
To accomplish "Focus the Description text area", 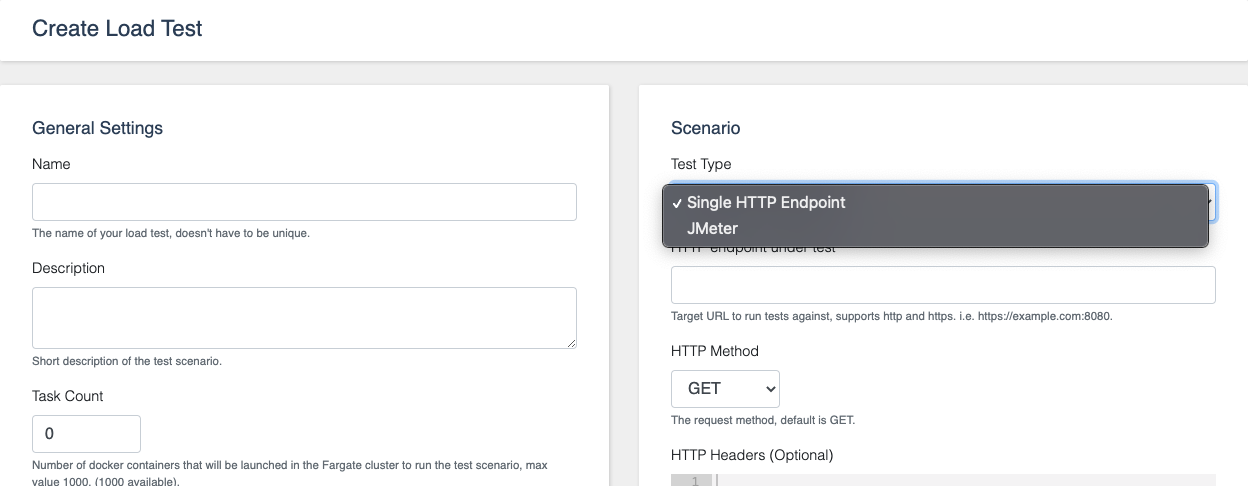I will click(304, 318).
